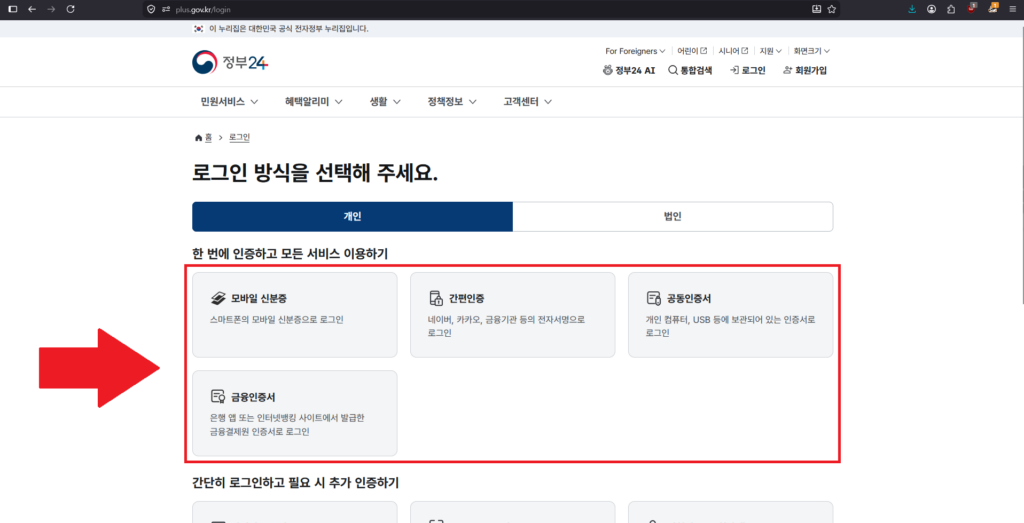Open the 민원서비스 menu
This screenshot has width=1024, height=523.
tap(229, 102)
